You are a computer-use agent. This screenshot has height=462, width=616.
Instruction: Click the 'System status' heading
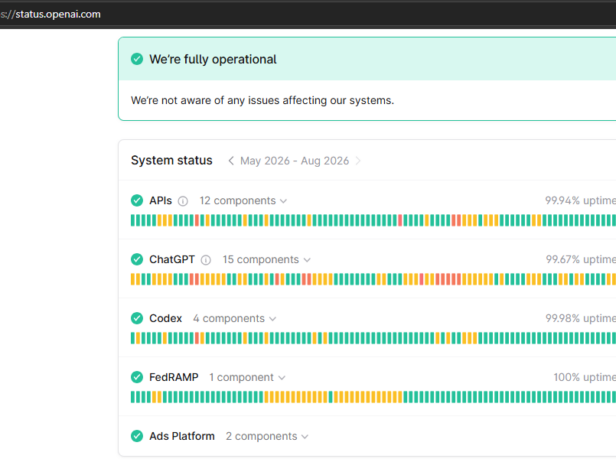(172, 160)
